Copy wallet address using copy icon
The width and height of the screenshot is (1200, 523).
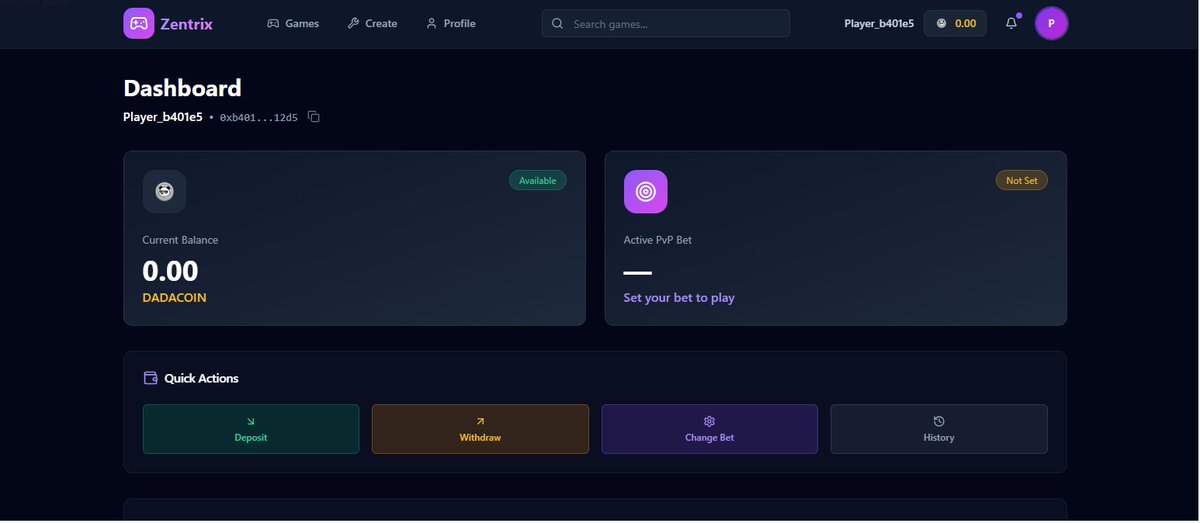[314, 117]
